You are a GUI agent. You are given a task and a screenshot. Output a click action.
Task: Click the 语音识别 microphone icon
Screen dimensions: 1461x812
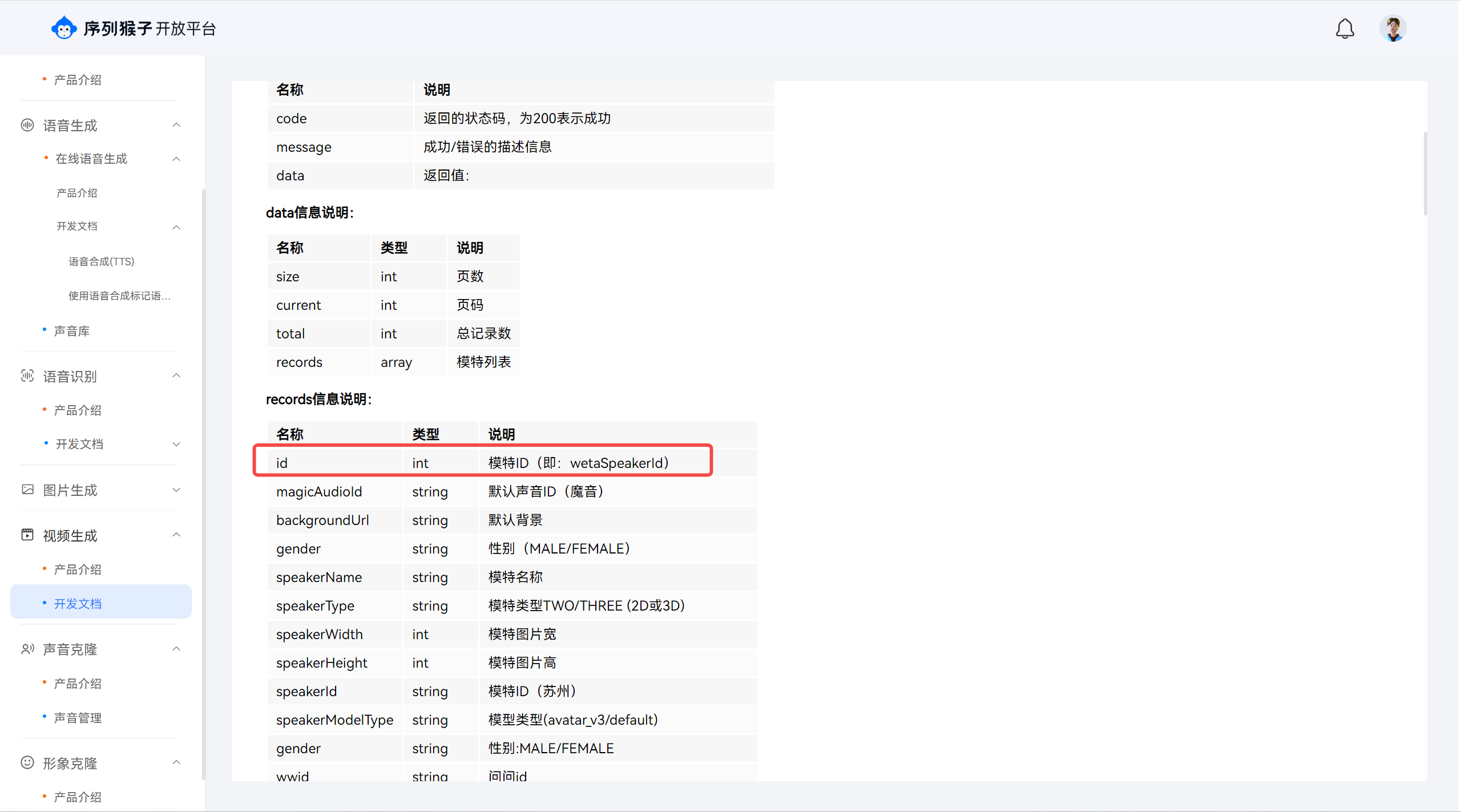(x=27, y=376)
